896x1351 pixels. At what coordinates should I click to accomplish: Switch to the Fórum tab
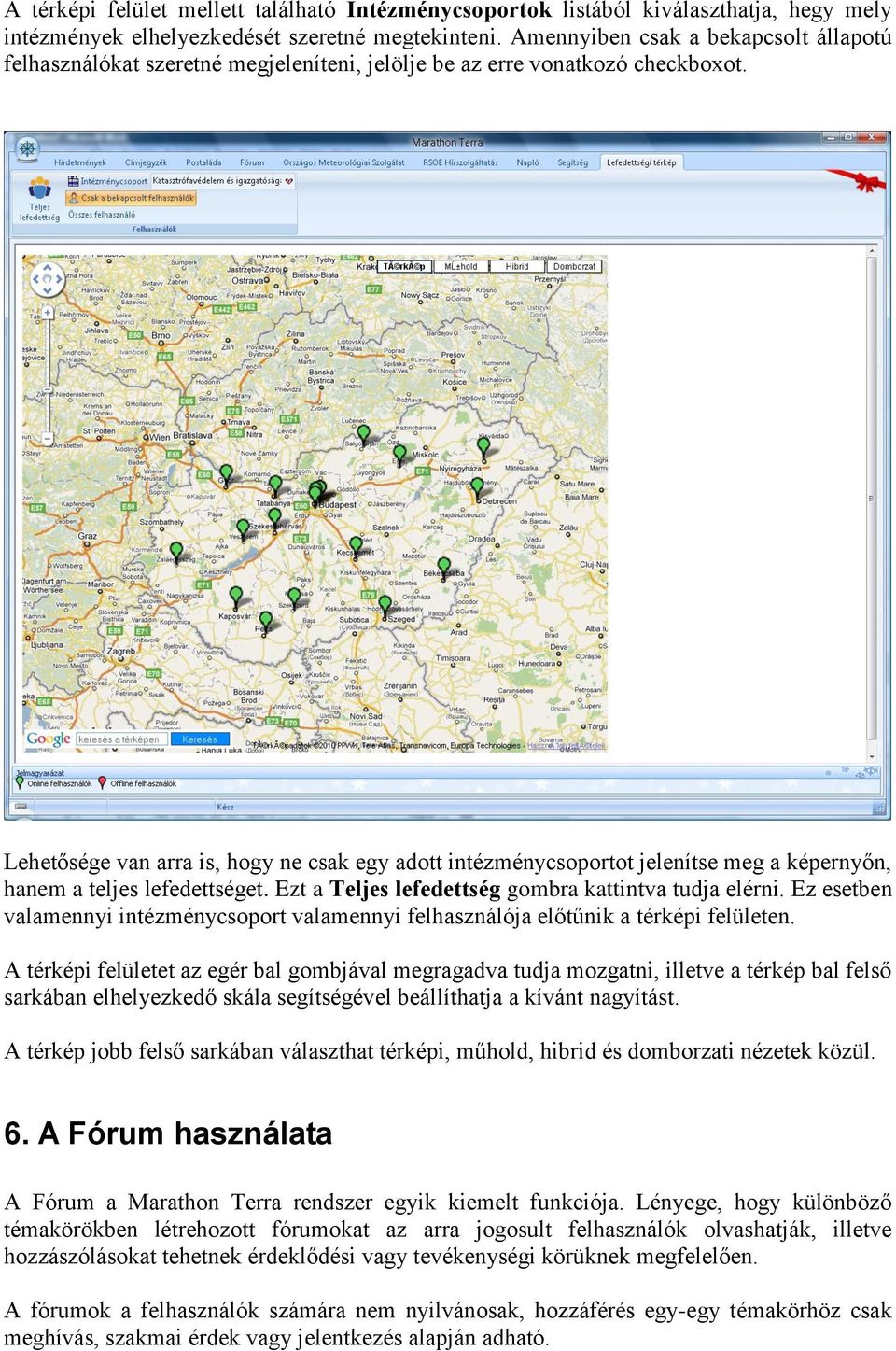click(252, 162)
